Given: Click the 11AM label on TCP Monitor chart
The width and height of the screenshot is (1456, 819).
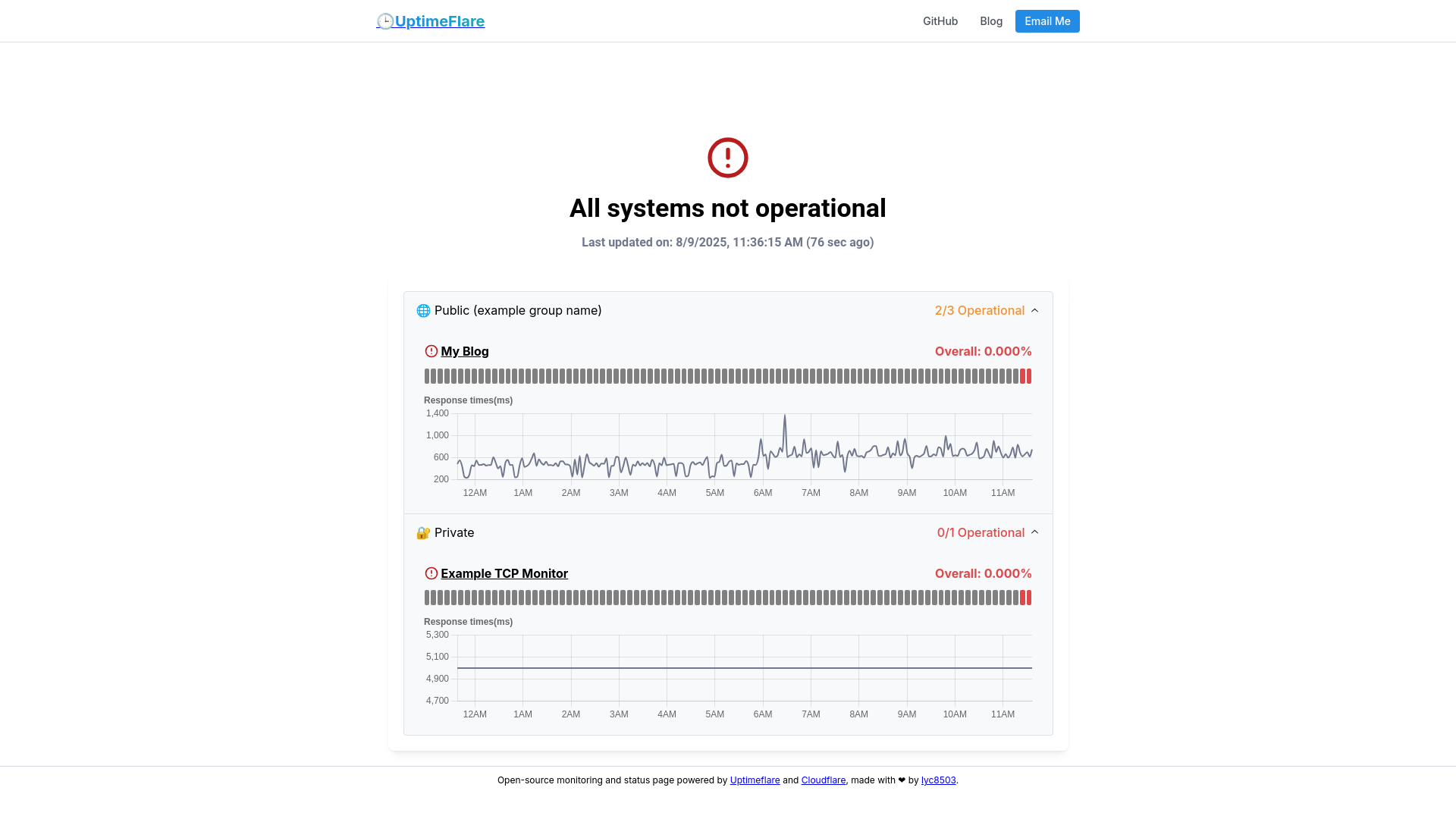Looking at the screenshot, I should point(1003,714).
